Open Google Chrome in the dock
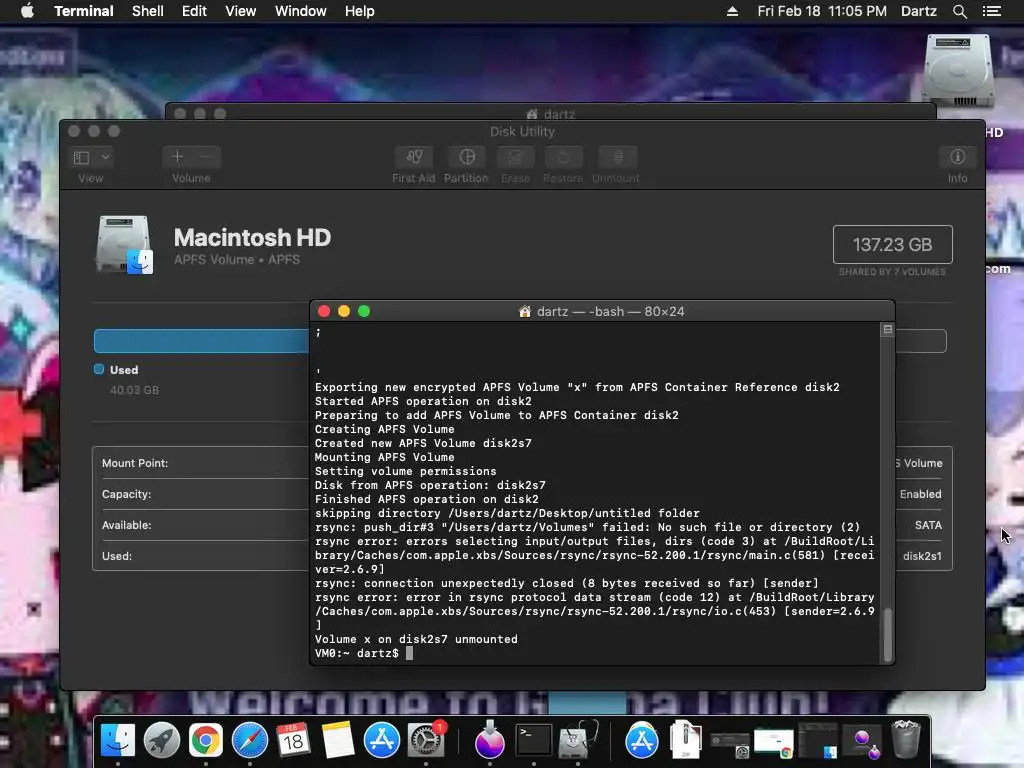 pos(206,741)
